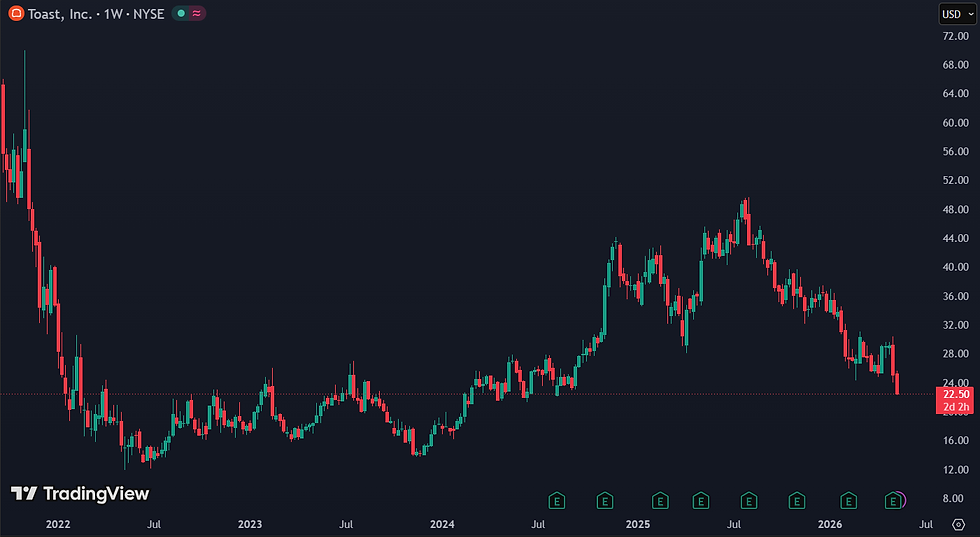Click the Toast, Inc. 1W NYSE symbol title
This screenshot has width=980, height=537.
(96, 14)
